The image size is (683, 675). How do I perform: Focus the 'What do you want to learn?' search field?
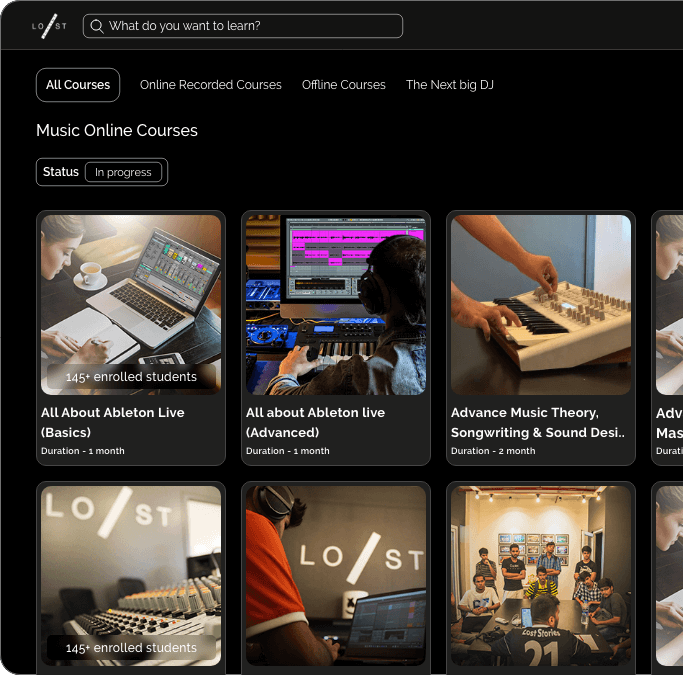tap(243, 26)
